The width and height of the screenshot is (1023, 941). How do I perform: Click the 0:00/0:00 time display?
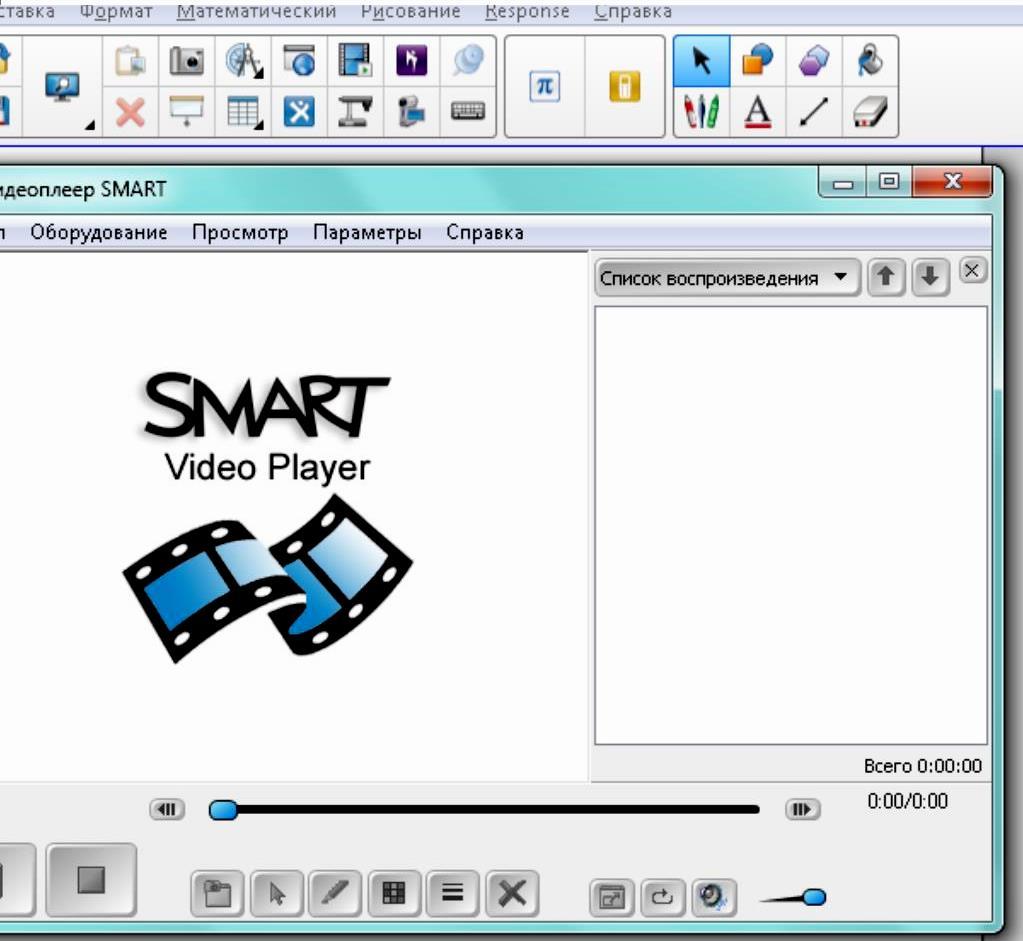pyautogui.click(x=907, y=801)
